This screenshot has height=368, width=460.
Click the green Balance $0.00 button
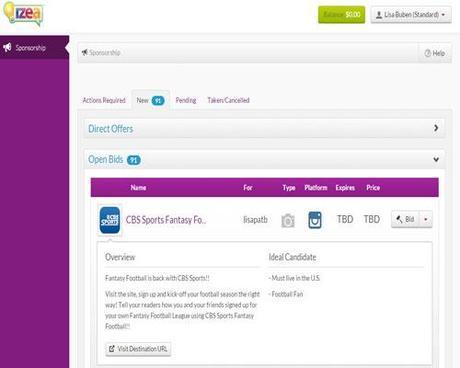(342, 15)
